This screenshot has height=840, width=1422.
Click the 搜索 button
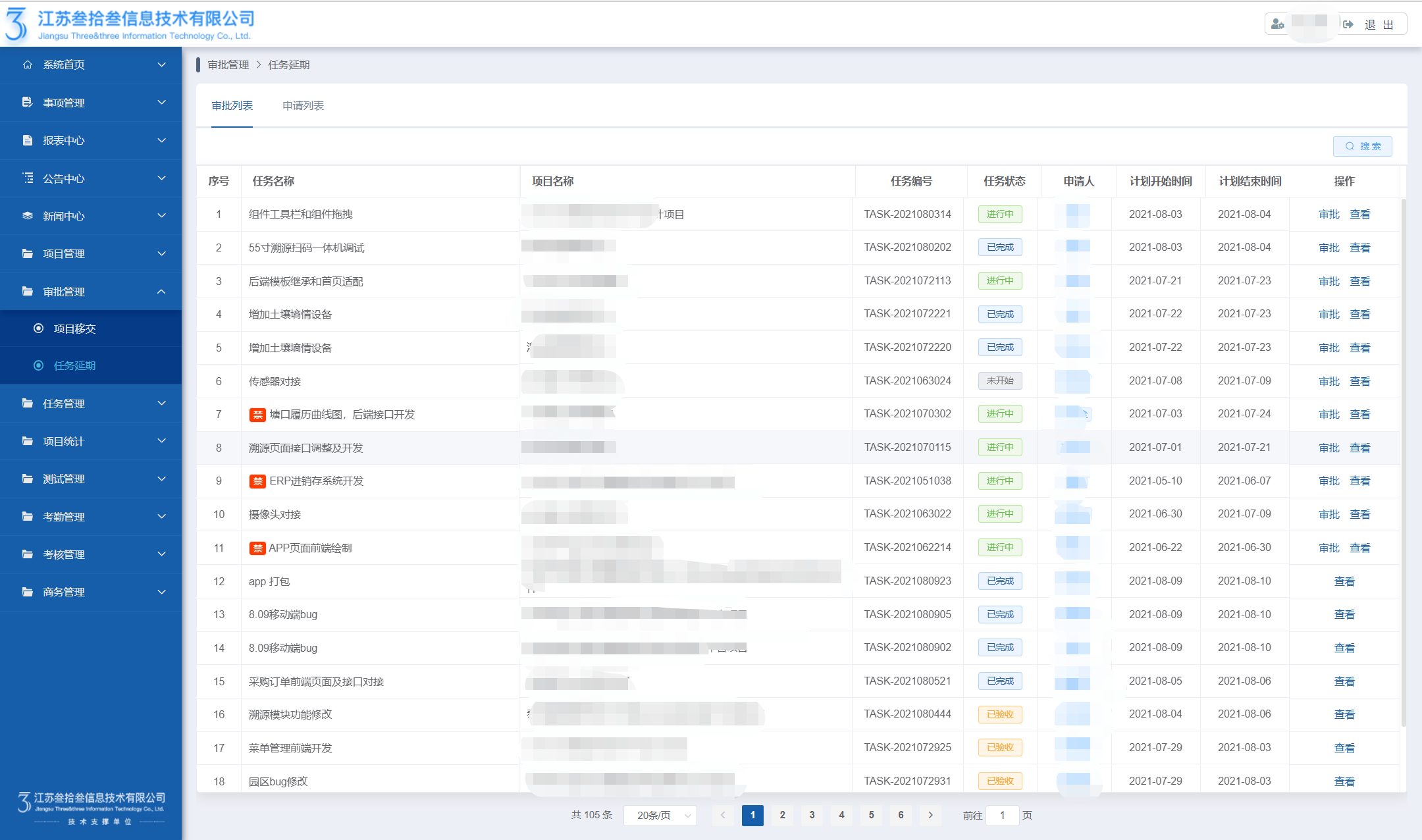(x=1362, y=146)
